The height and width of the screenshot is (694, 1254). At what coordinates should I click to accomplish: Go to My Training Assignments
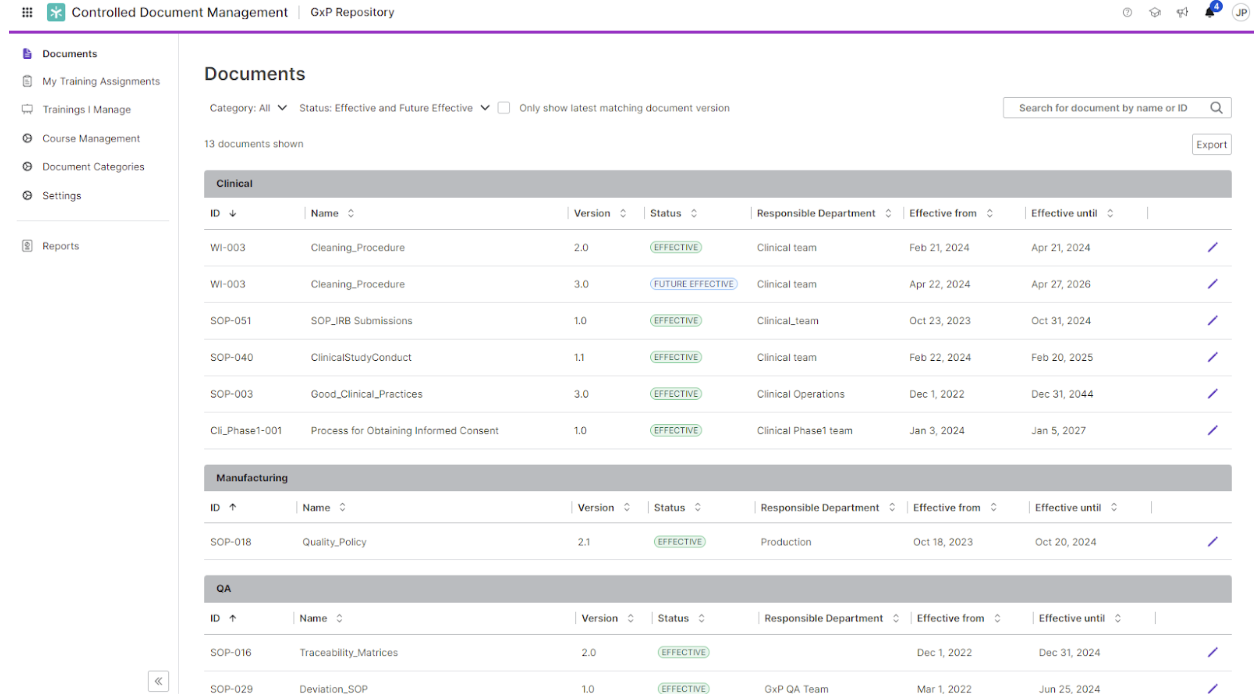tap(100, 82)
